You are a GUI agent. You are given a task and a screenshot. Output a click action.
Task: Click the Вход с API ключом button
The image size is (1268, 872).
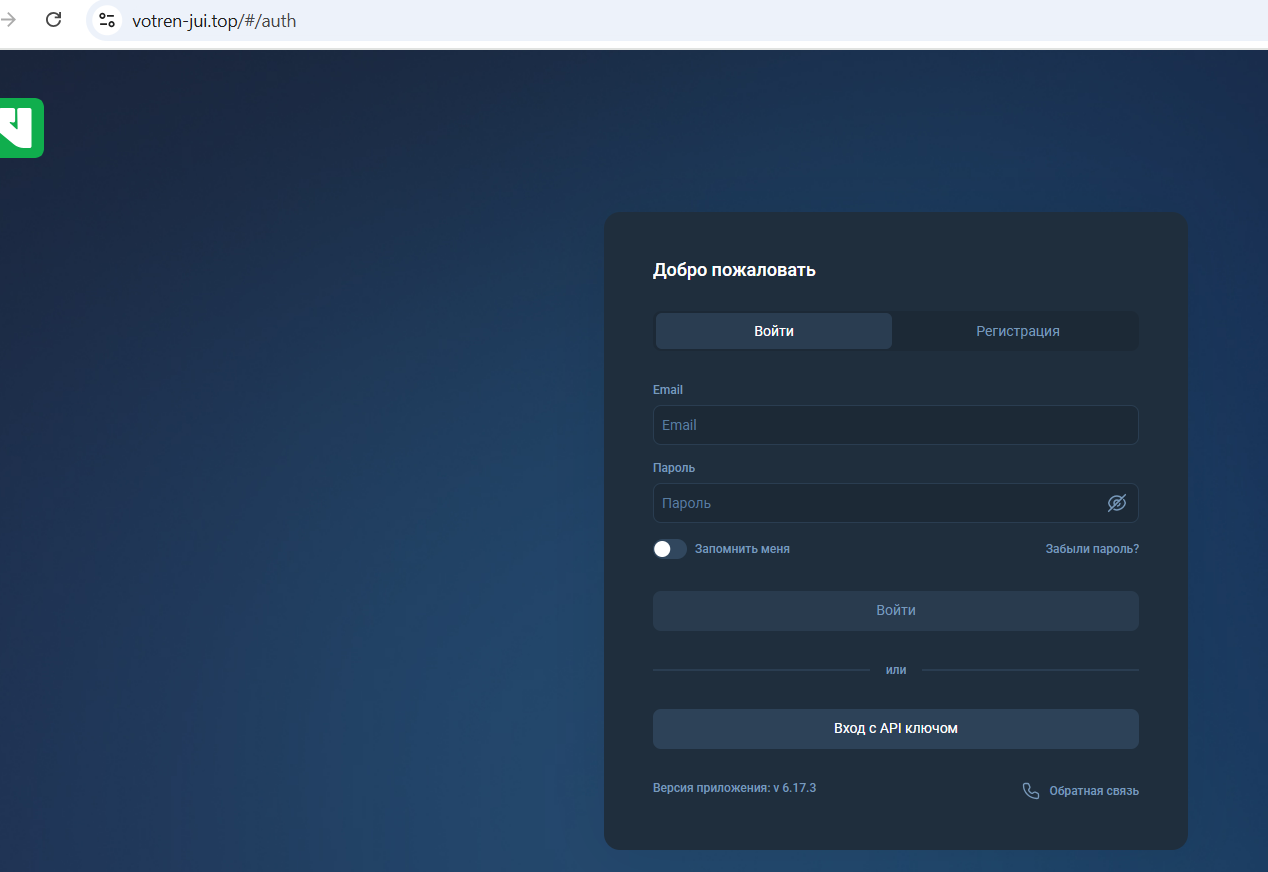click(x=895, y=729)
